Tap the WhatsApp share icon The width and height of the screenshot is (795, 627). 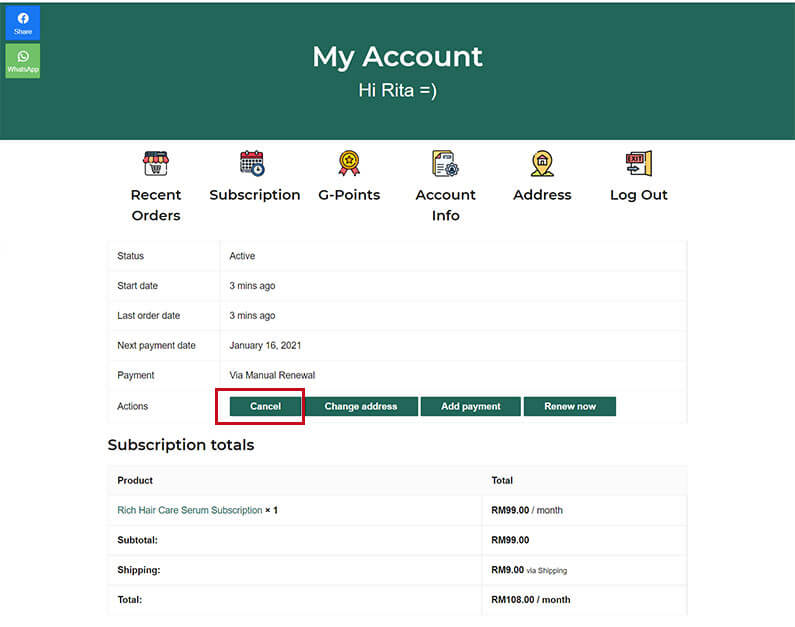22,60
